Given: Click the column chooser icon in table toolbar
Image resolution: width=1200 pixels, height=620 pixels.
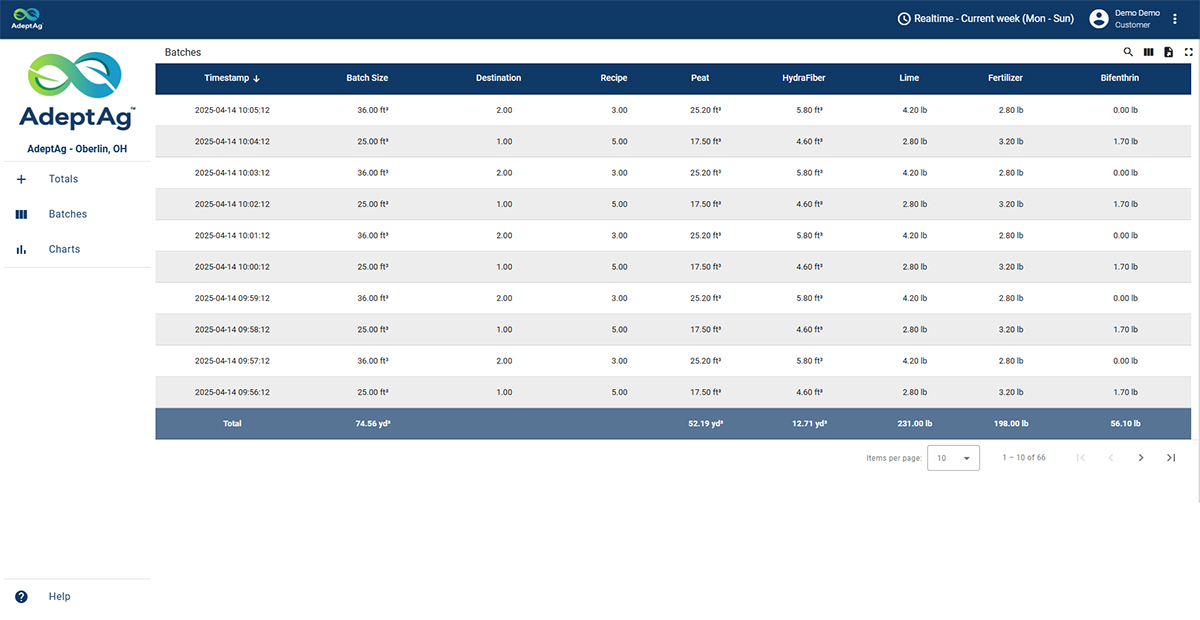Looking at the screenshot, I should [1148, 52].
